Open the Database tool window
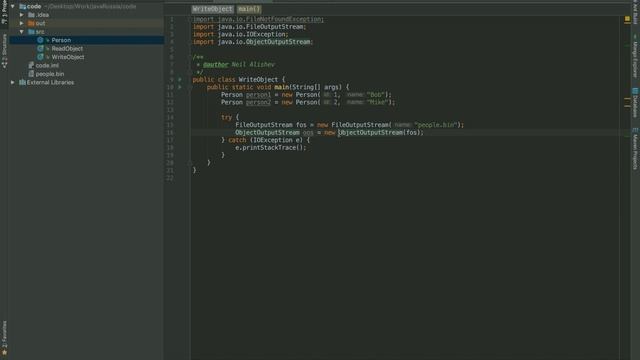The height and width of the screenshot is (360, 640). (635, 104)
